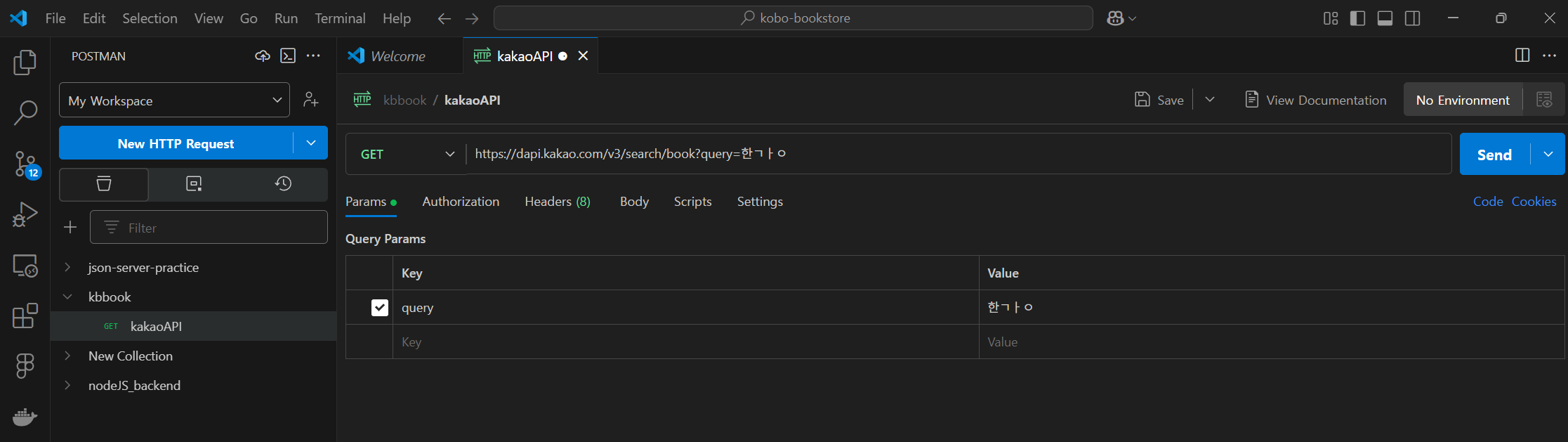Open the Postman panel more actions menu
This screenshot has height=442, width=1568.
313,56
